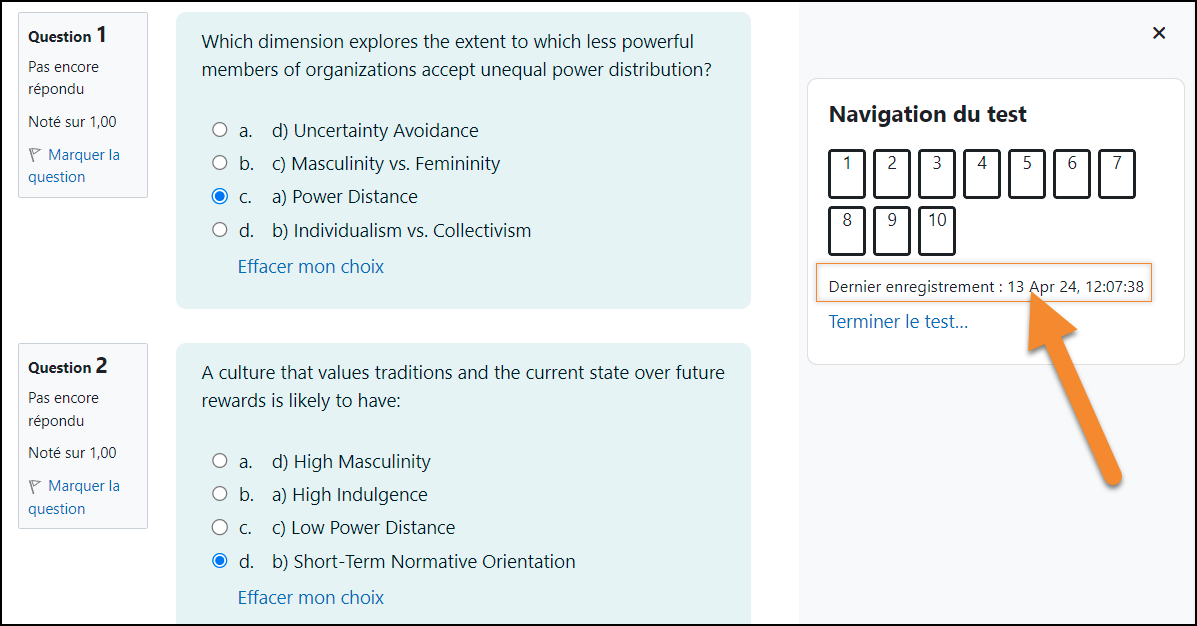Choose the Power Distance radio button

[220, 196]
